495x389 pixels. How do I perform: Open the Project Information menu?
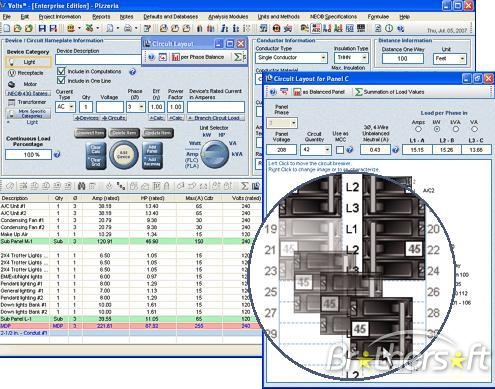click(60, 17)
